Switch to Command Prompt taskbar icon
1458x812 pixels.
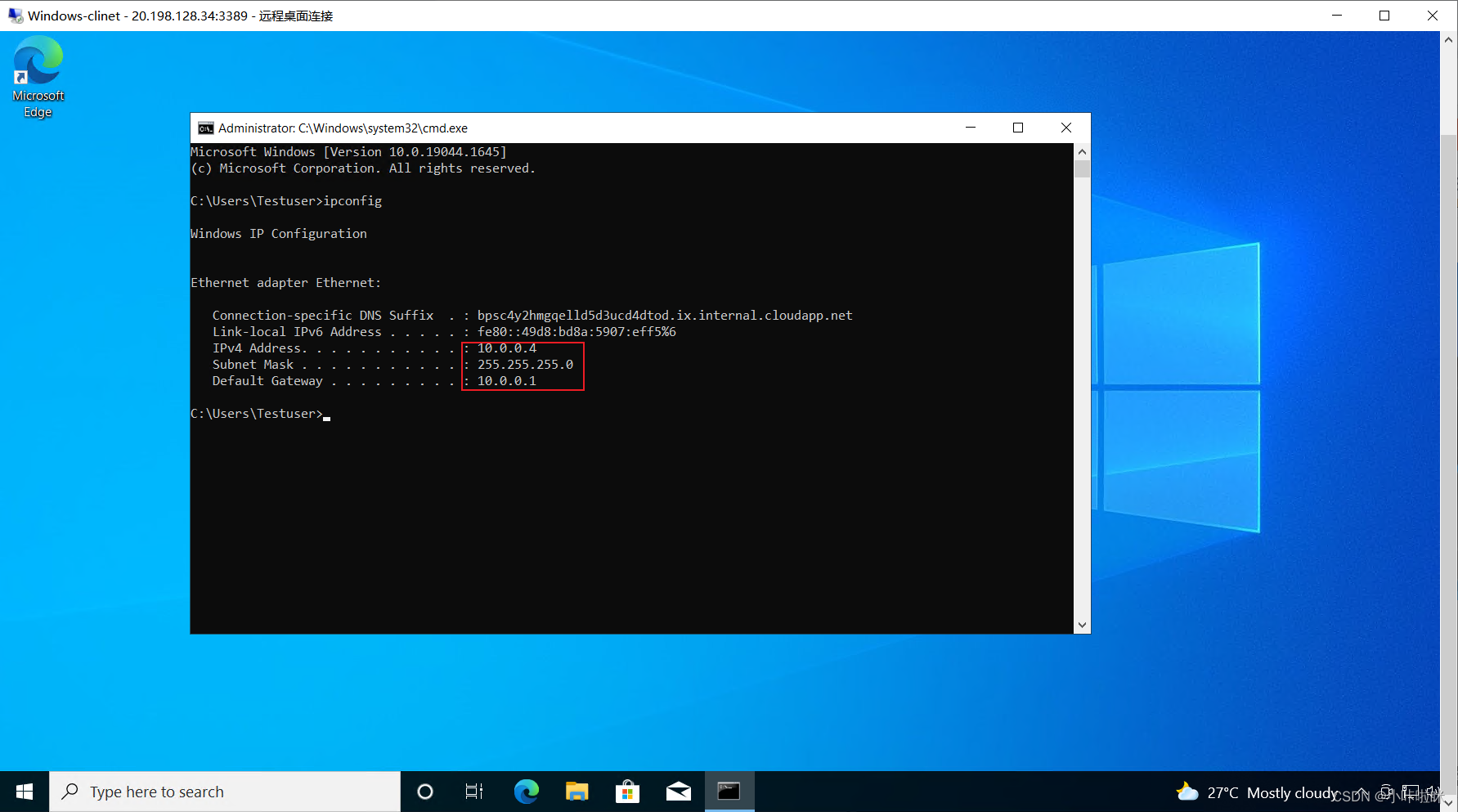pyautogui.click(x=729, y=792)
